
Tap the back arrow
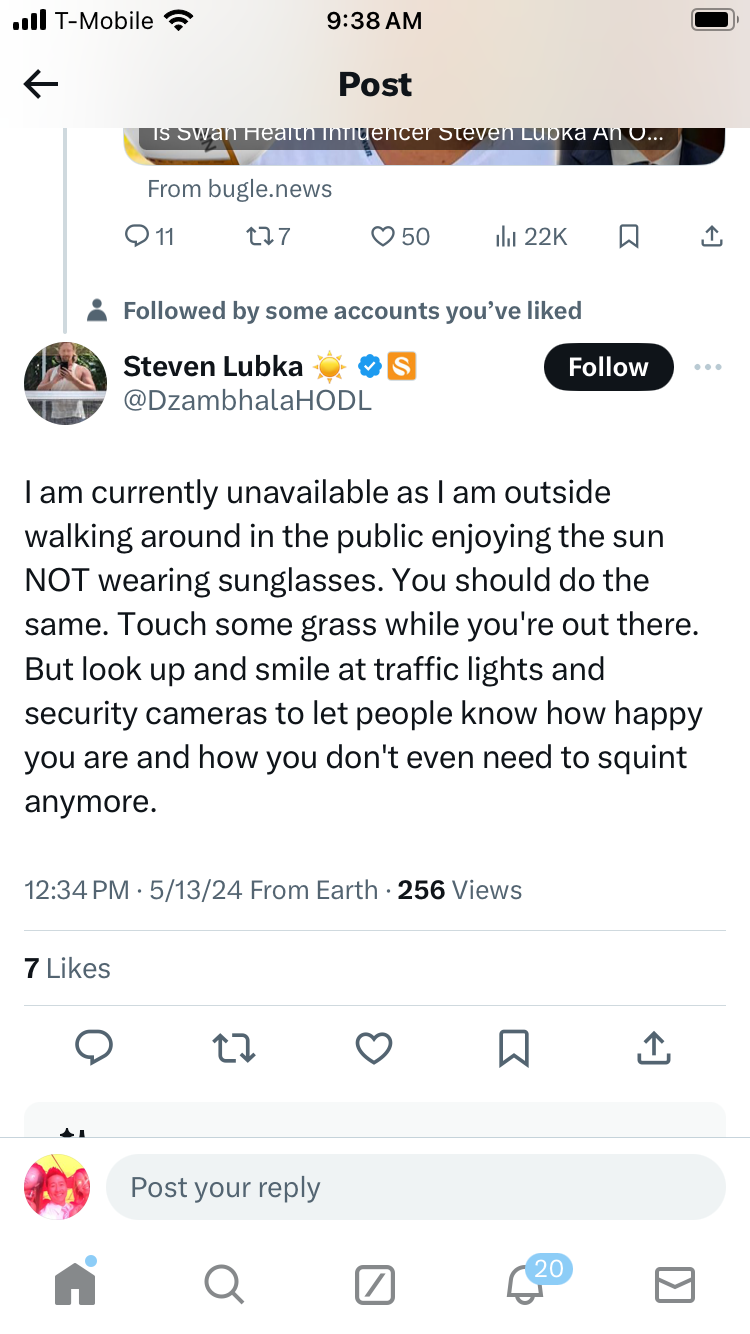tap(41, 85)
